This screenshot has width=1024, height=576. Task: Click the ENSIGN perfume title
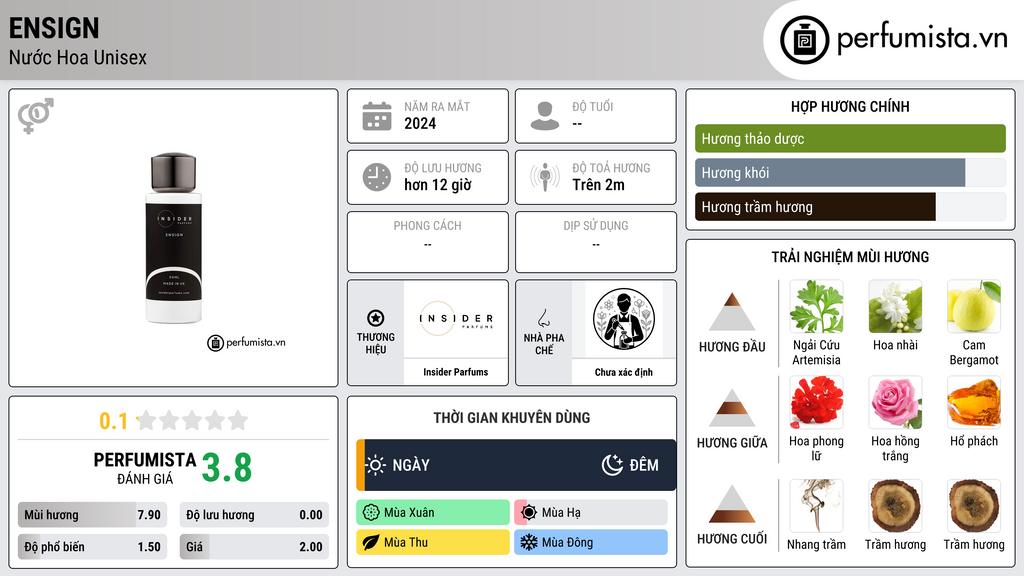tap(54, 28)
